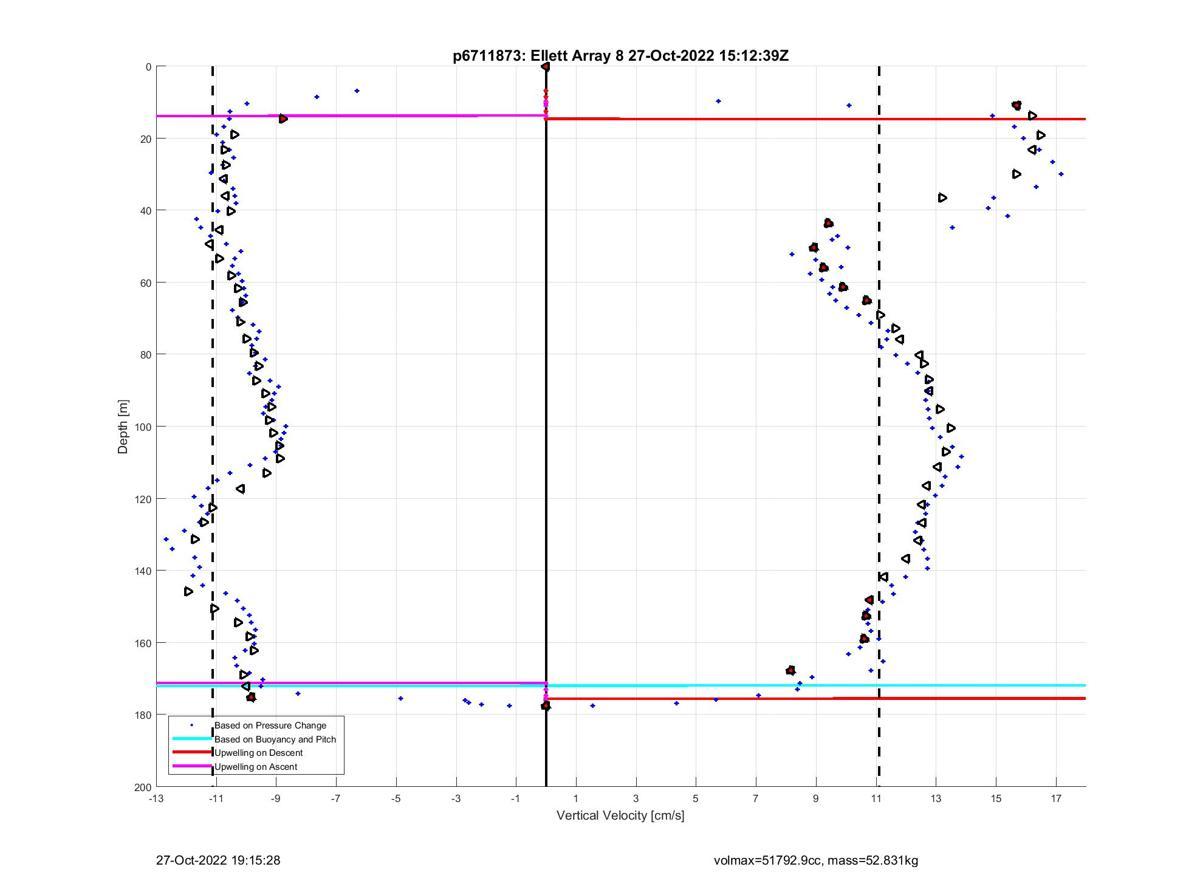
Task: Click the red line sample in the legend
Action: pyautogui.click(x=192, y=753)
